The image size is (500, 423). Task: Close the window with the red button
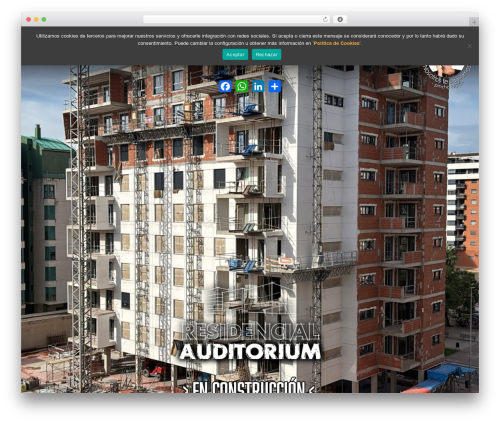pos(29,19)
